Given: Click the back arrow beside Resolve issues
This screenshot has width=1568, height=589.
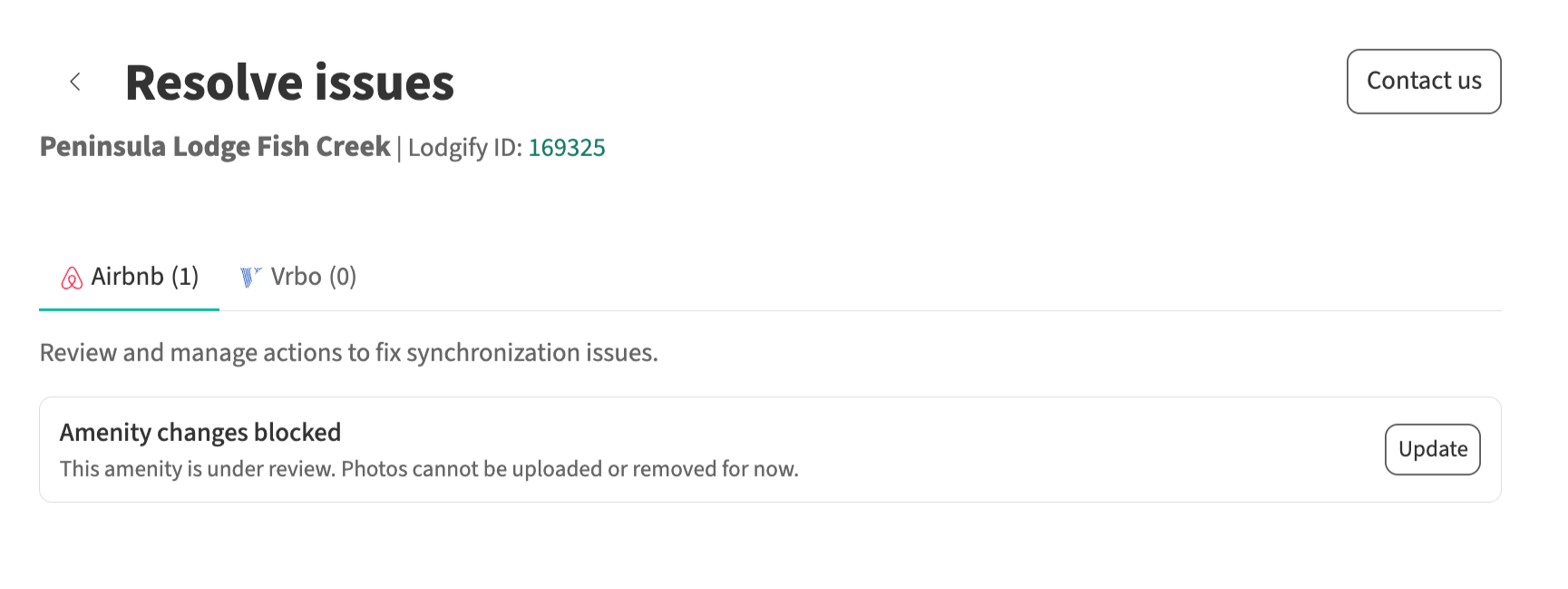Looking at the screenshot, I should pos(75,82).
